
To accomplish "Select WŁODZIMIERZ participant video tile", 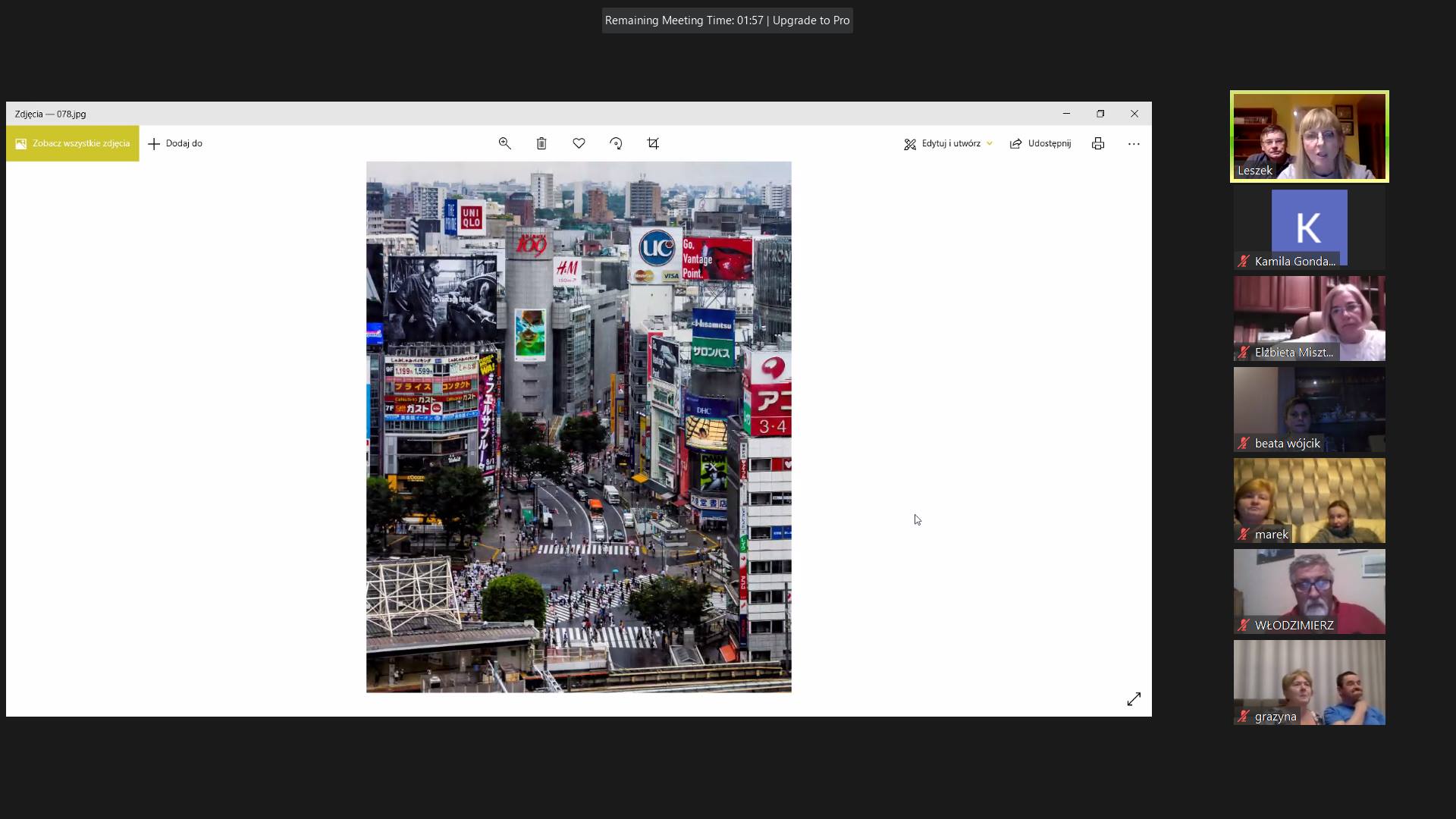I will (1310, 591).
